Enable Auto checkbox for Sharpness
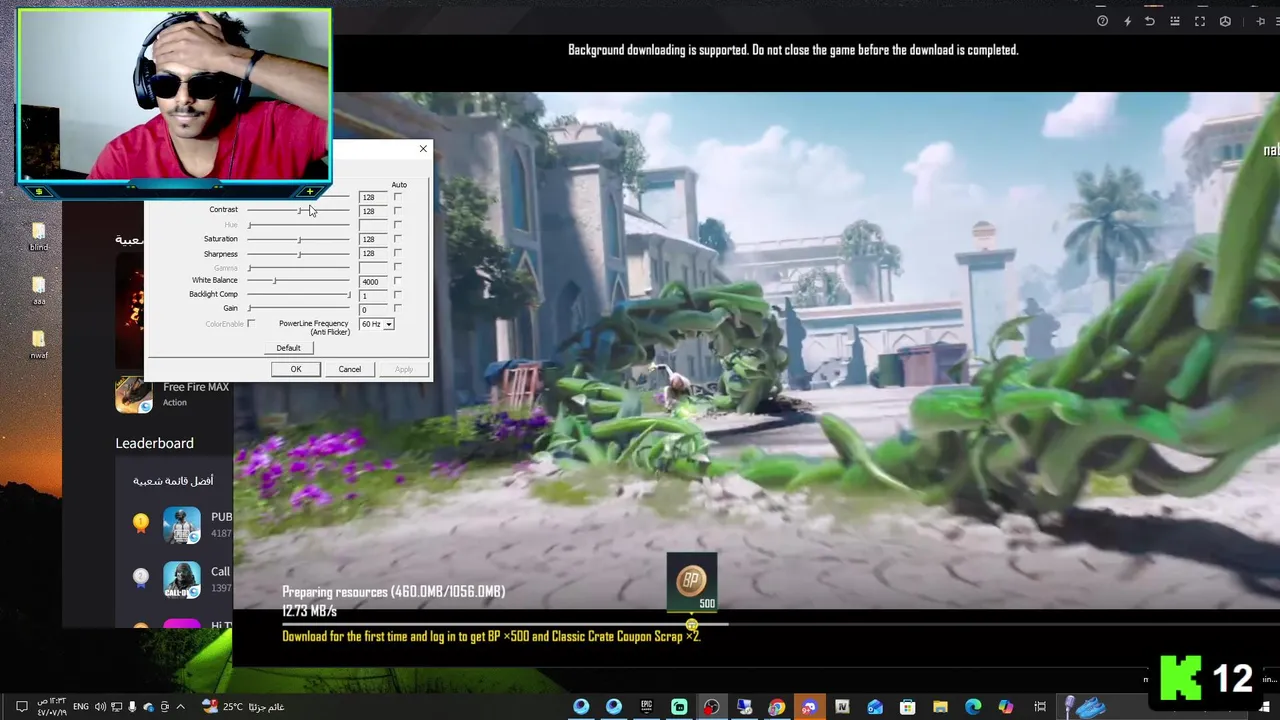Image resolution: width=1280 pixels, height=720 pixels. pos(397,253)
